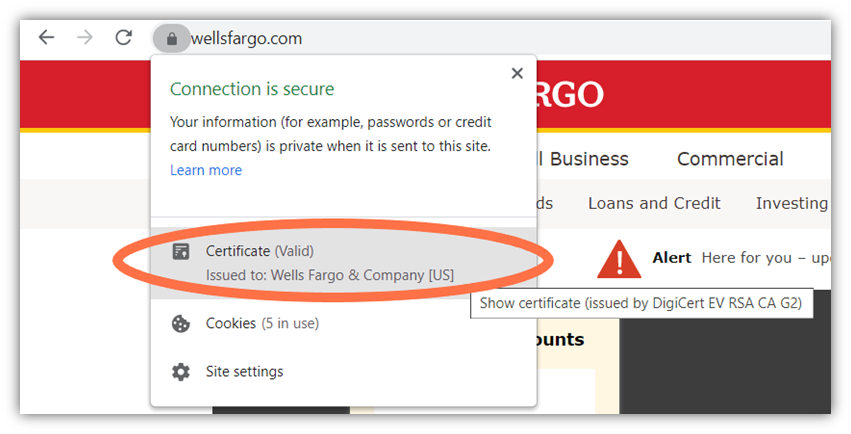Click the browser back arrow

(x=47, y=37)
